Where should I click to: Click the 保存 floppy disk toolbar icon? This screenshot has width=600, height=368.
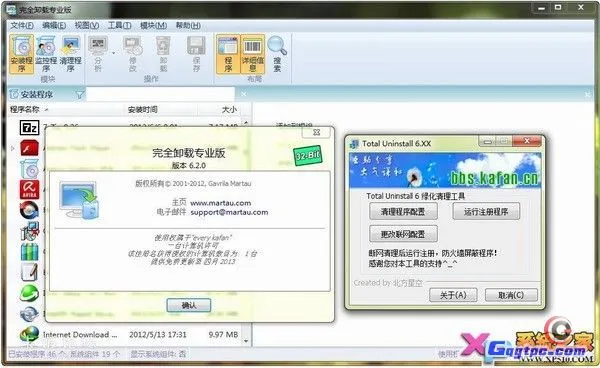(196, 54)
